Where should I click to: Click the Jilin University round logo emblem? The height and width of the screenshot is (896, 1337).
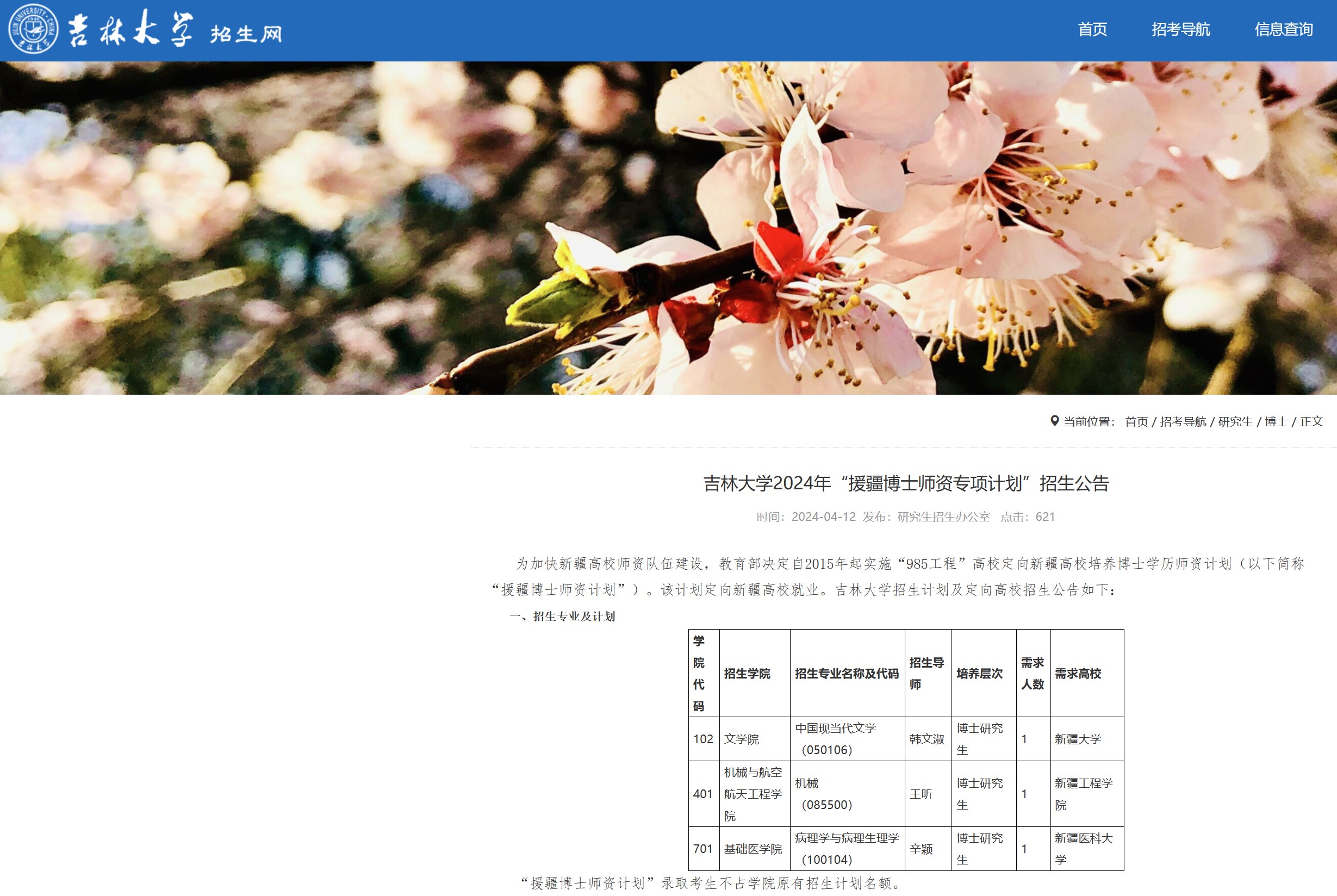(33, 29)
